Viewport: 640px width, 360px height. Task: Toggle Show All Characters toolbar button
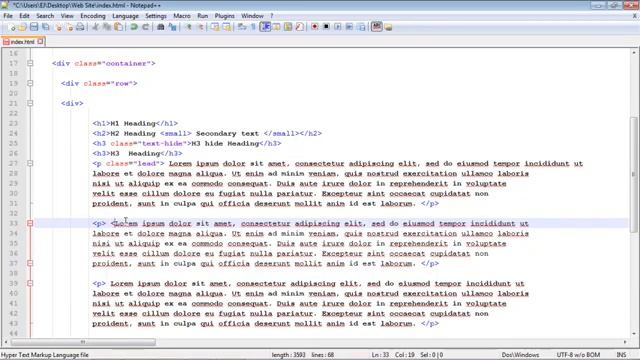[253, 27]
